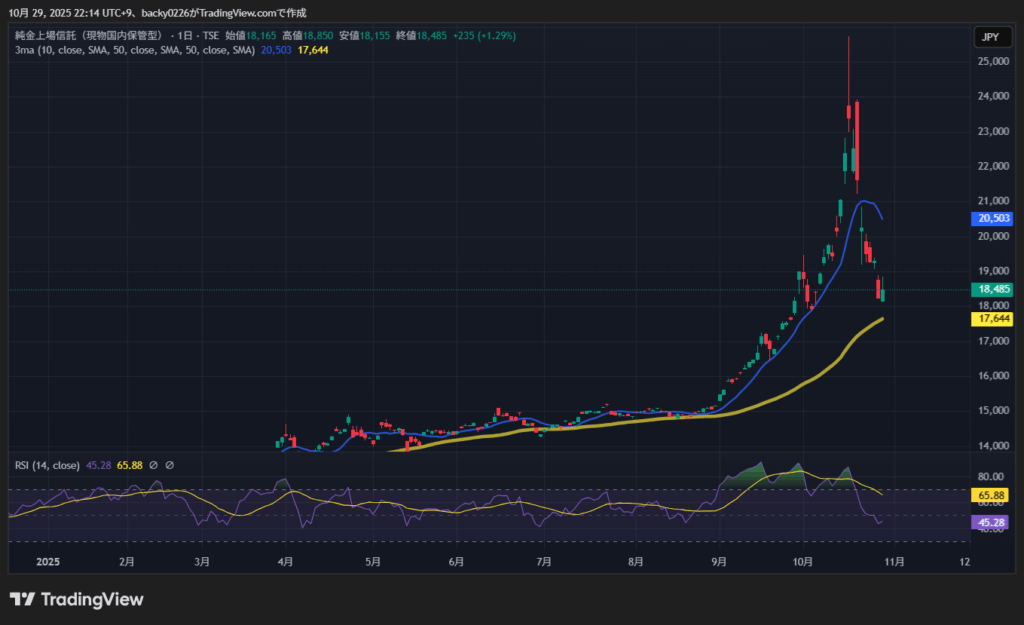Click the 1日 interval in chart header
Image resolution: width=1024 pixels, height=625 pixels.
coord(186,35)
